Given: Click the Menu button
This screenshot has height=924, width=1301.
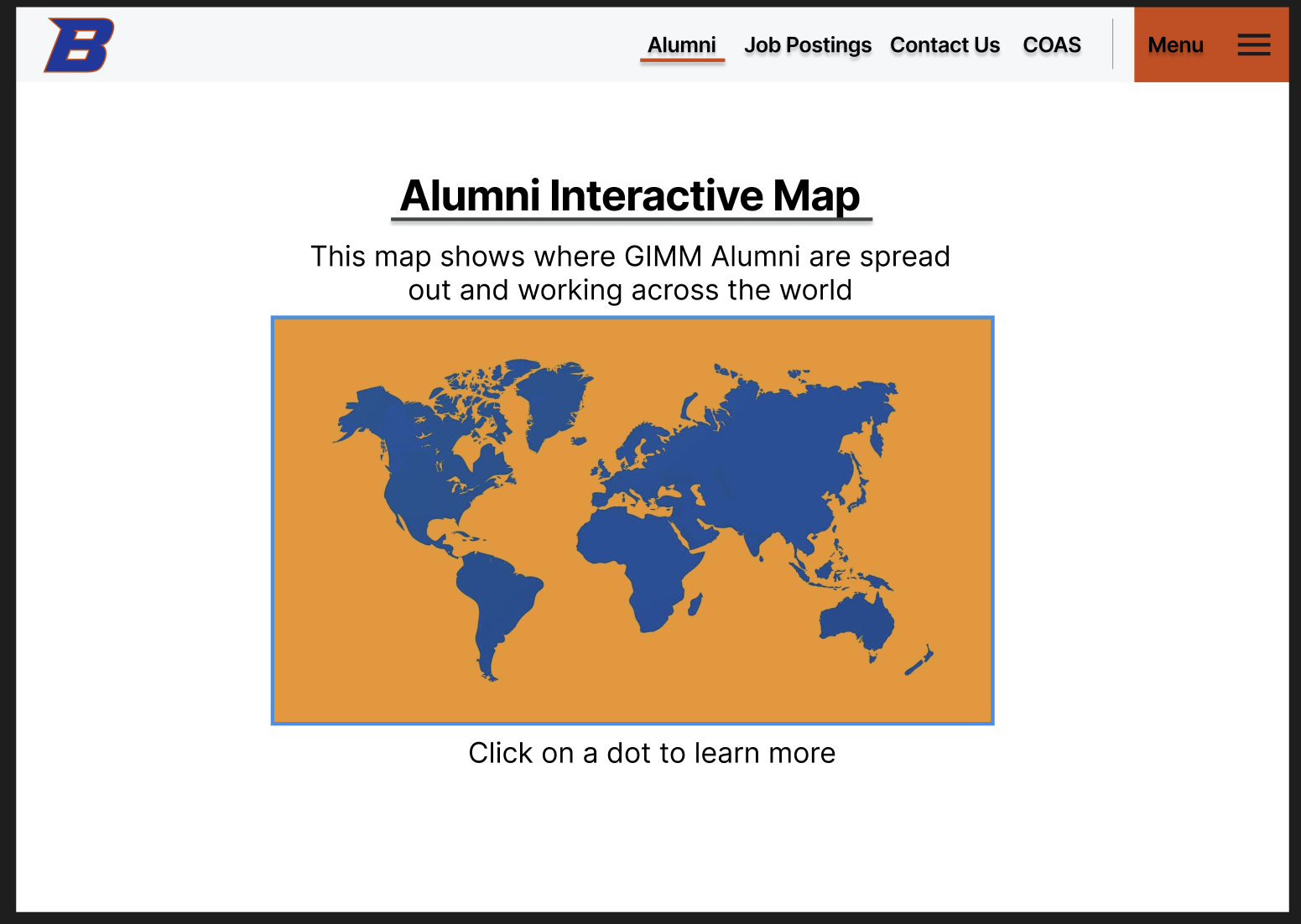Looking at the screenshot, I should (x=1175, y=45).
